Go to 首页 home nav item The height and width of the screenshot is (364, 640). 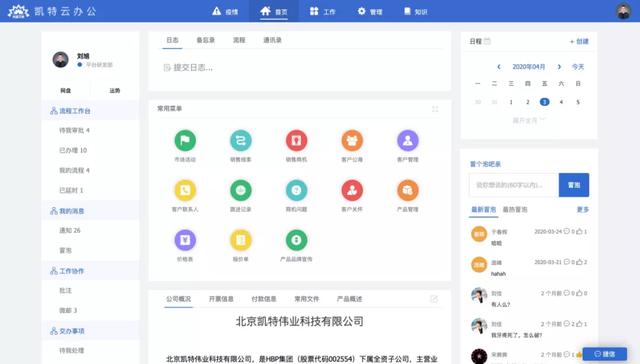tap(274, 11)
